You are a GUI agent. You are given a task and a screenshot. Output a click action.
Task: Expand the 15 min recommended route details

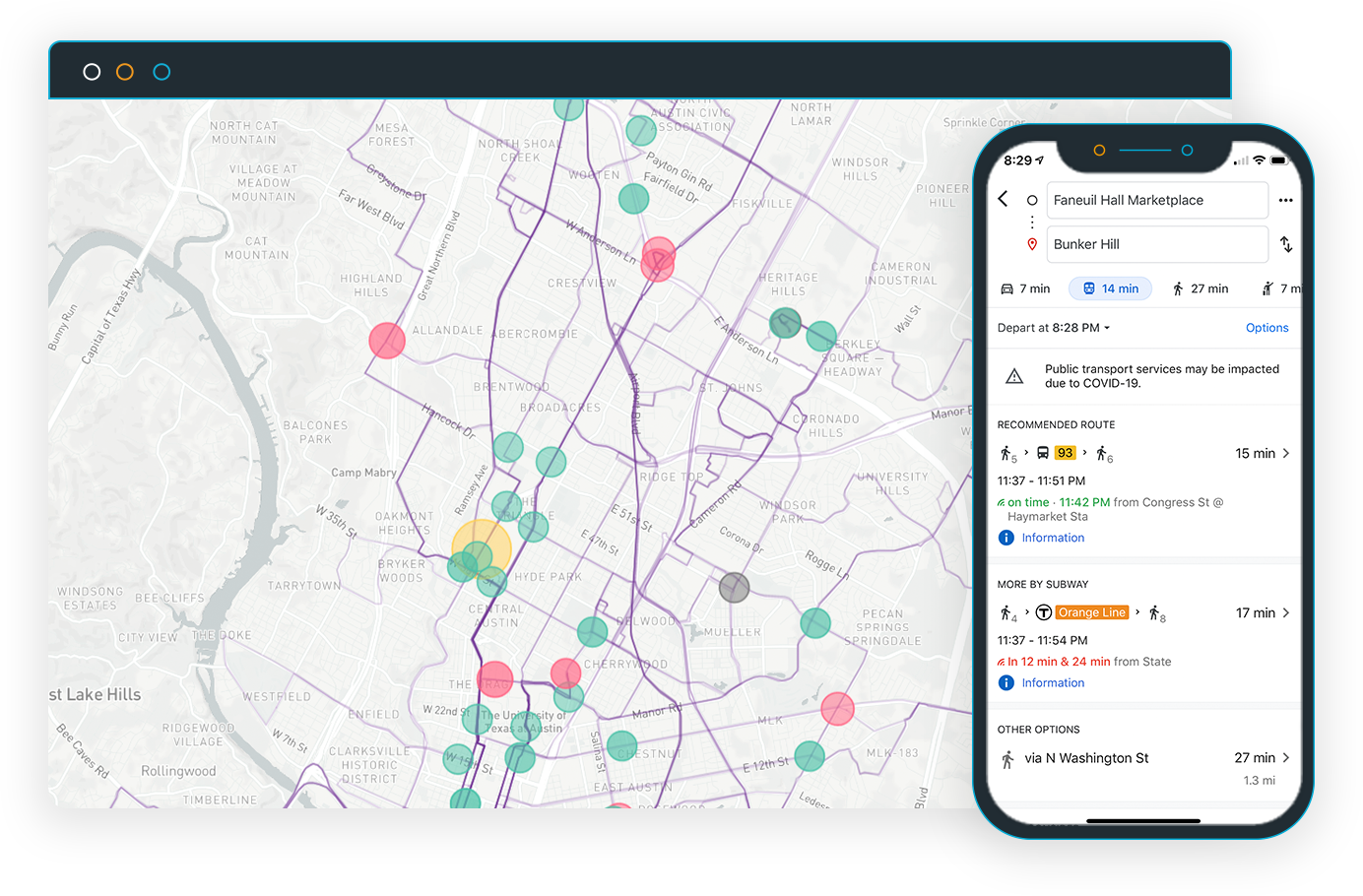click(x=1288, y=453)
